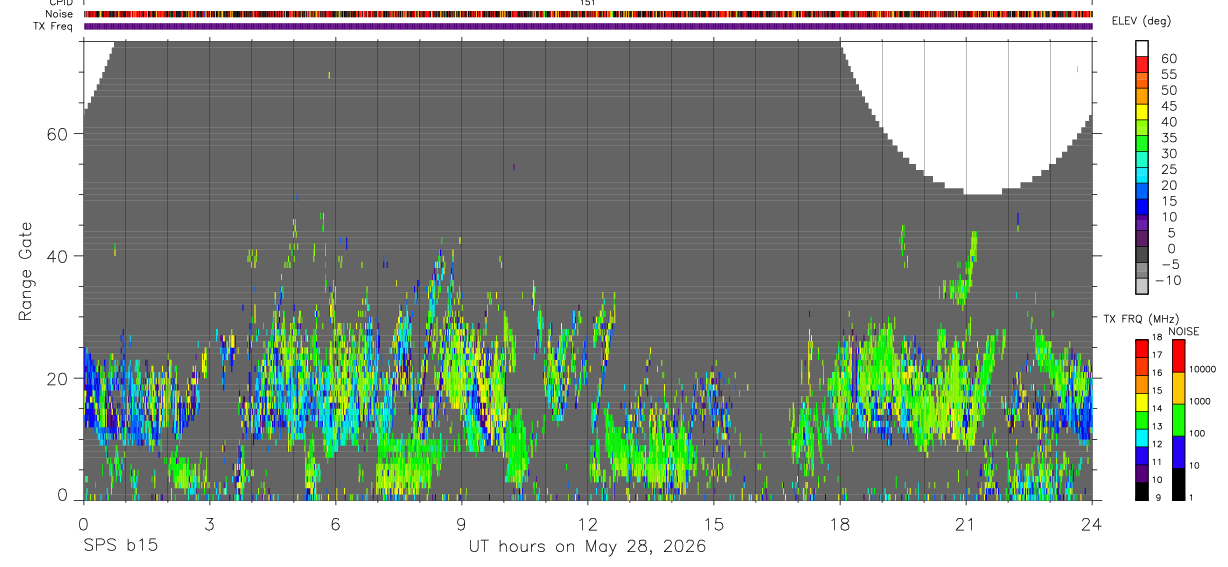Click the purple TX Freq strip above the plot
1228x567 pixels.
(x=588, y=26)
